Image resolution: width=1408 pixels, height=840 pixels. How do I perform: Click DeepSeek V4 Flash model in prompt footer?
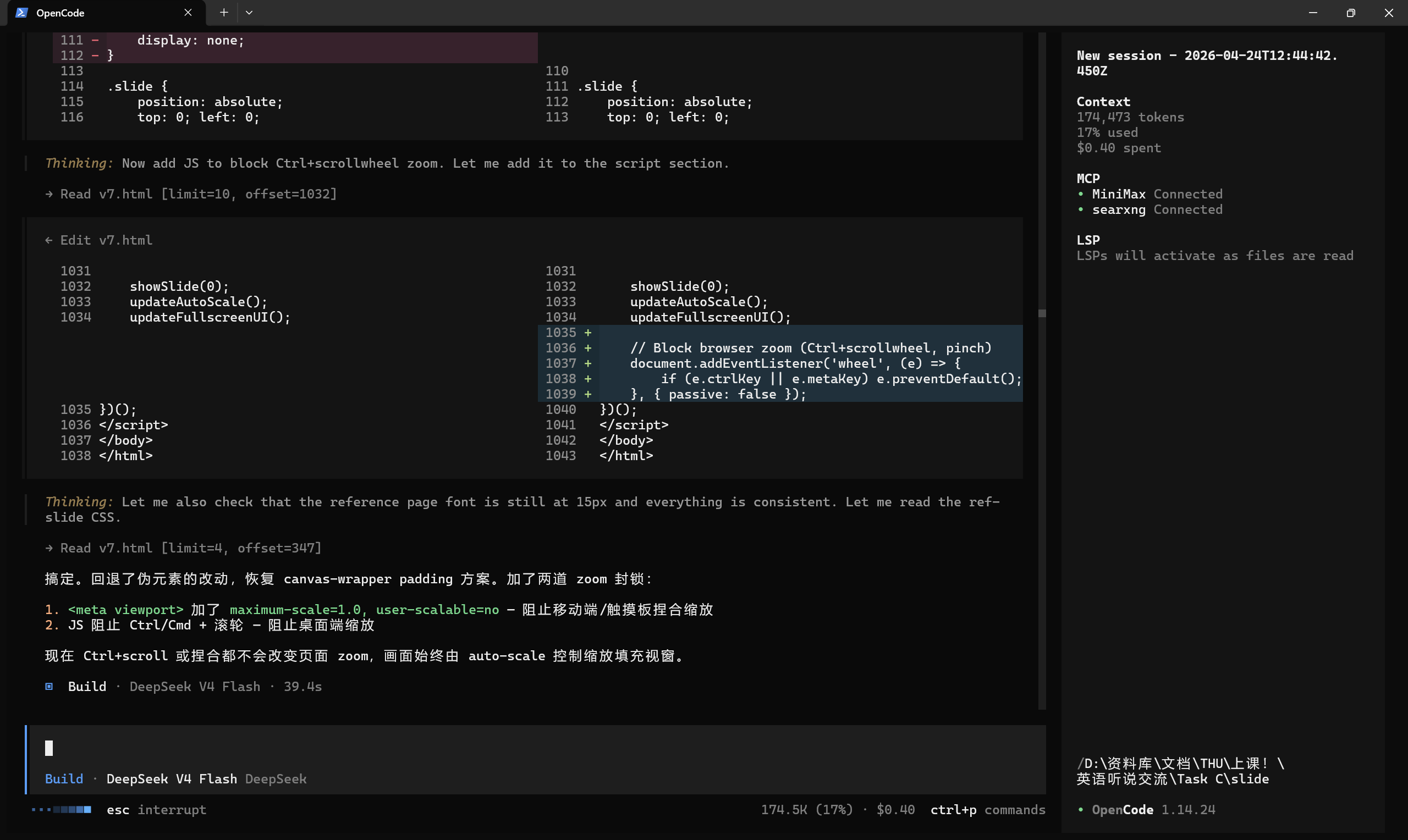172,779
